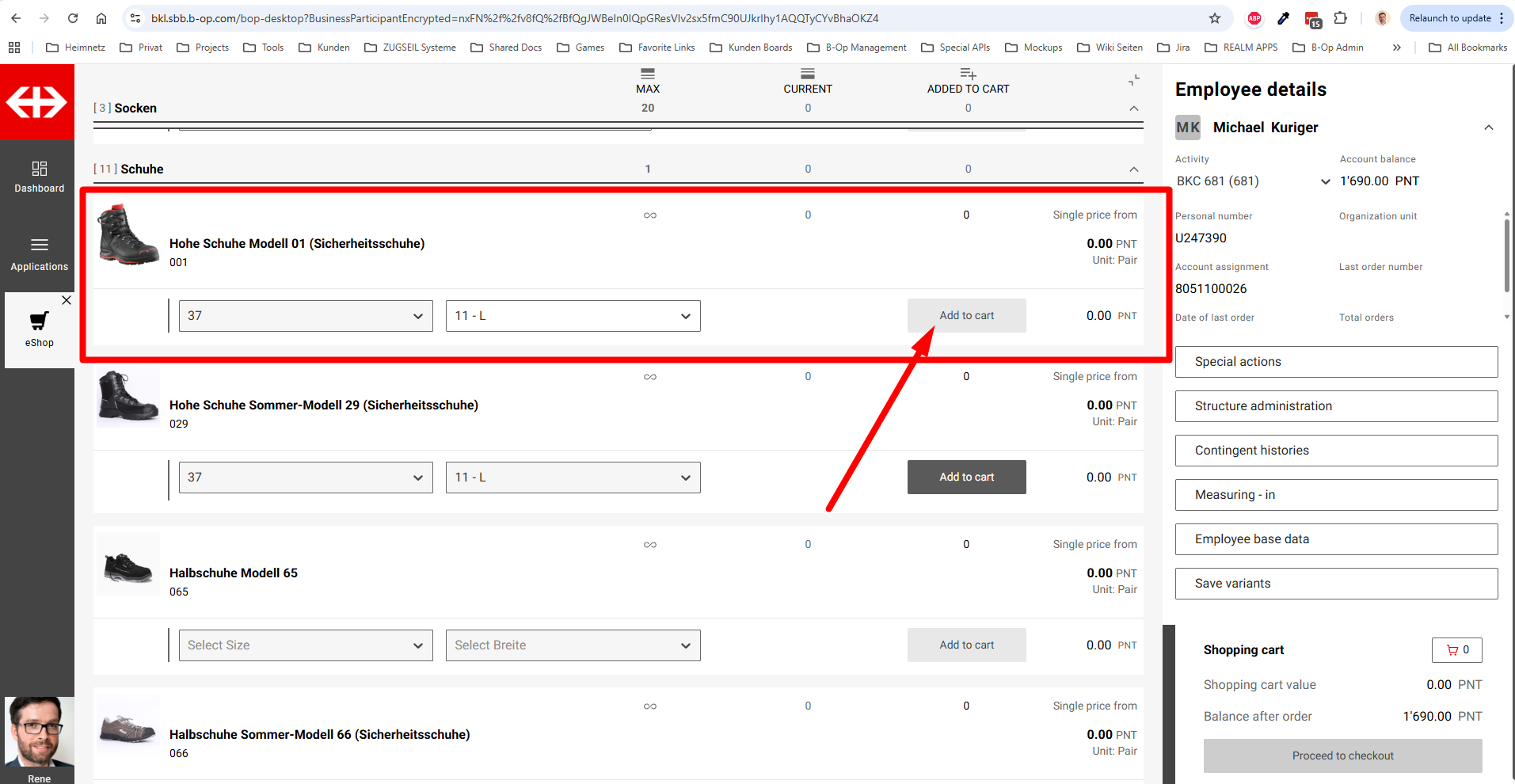Open the Kunden Boards bookmark folder
The width and height of the screenshot is (1515, 784).
(x=751, y=48)
